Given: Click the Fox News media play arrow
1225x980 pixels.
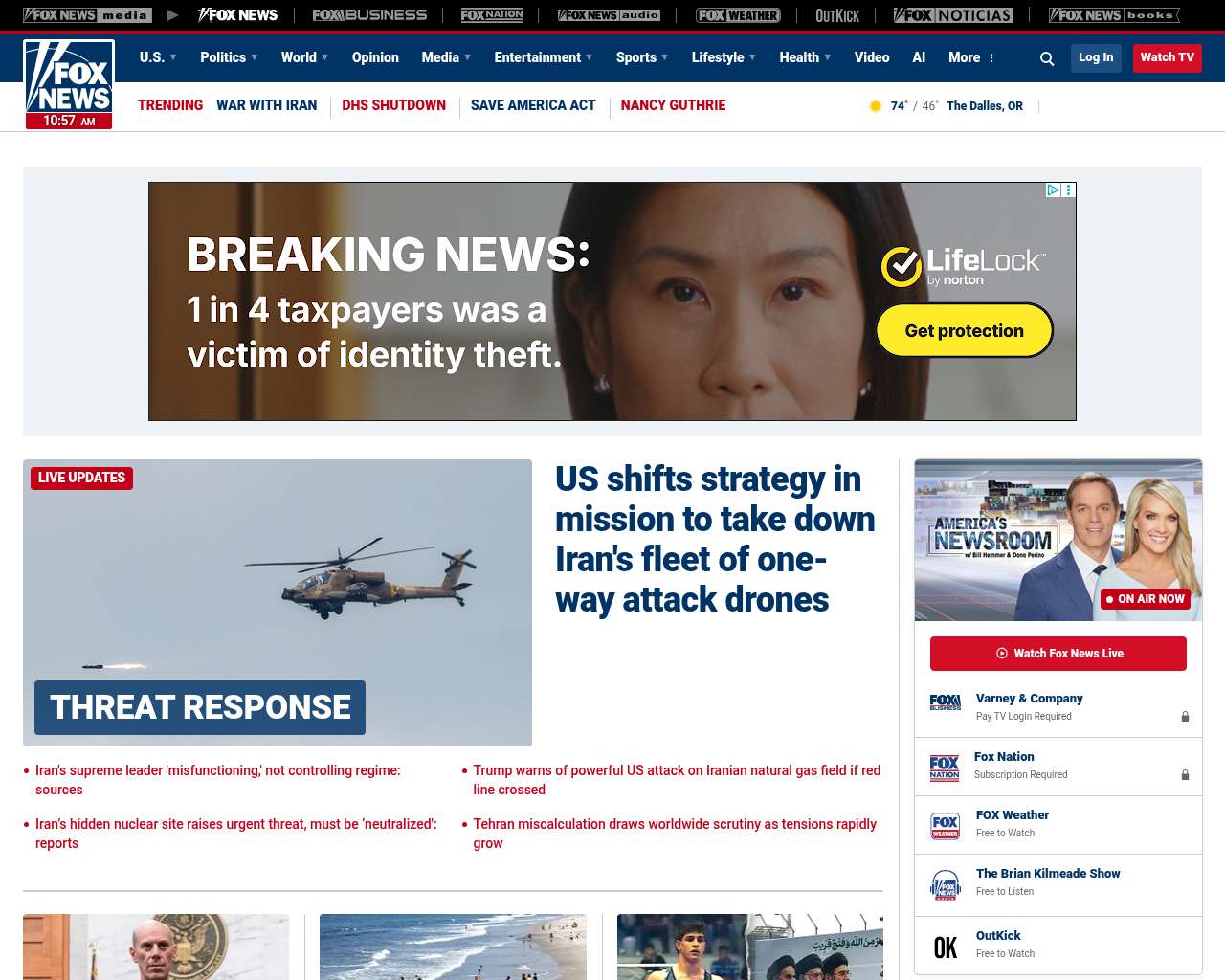Looking at the screenshot, I should click(172, 15).
